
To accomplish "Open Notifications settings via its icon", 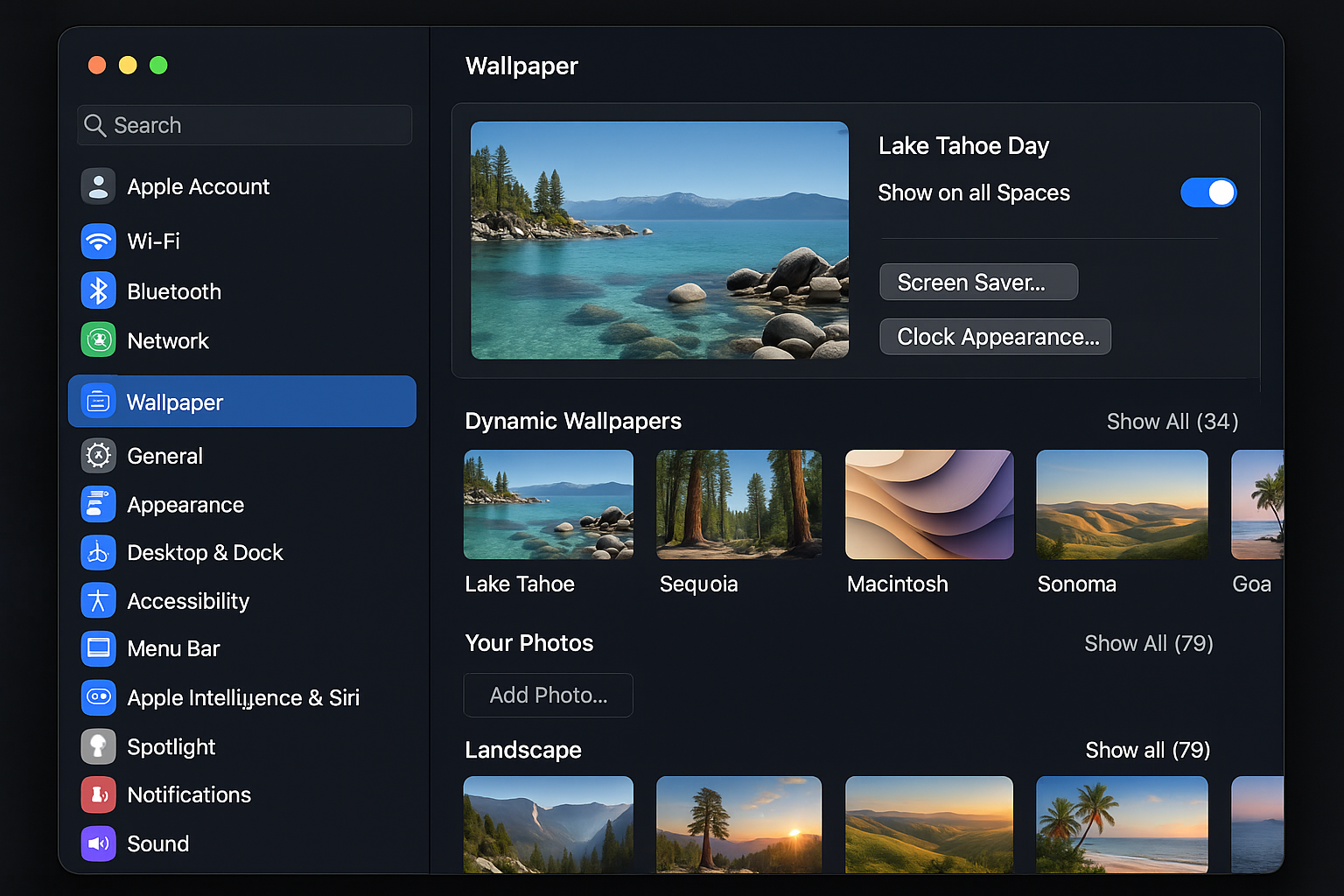I will tap(98, 794).
